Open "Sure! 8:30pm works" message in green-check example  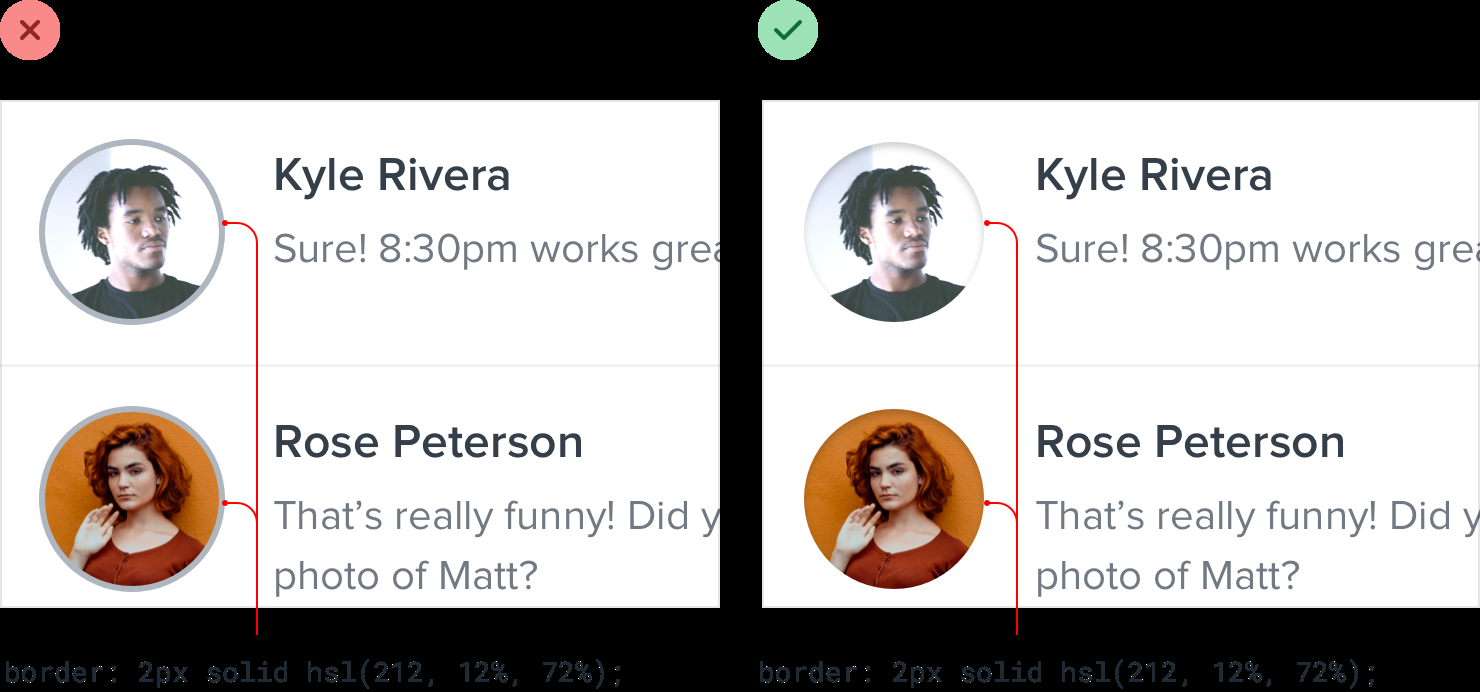point(1257,249)
